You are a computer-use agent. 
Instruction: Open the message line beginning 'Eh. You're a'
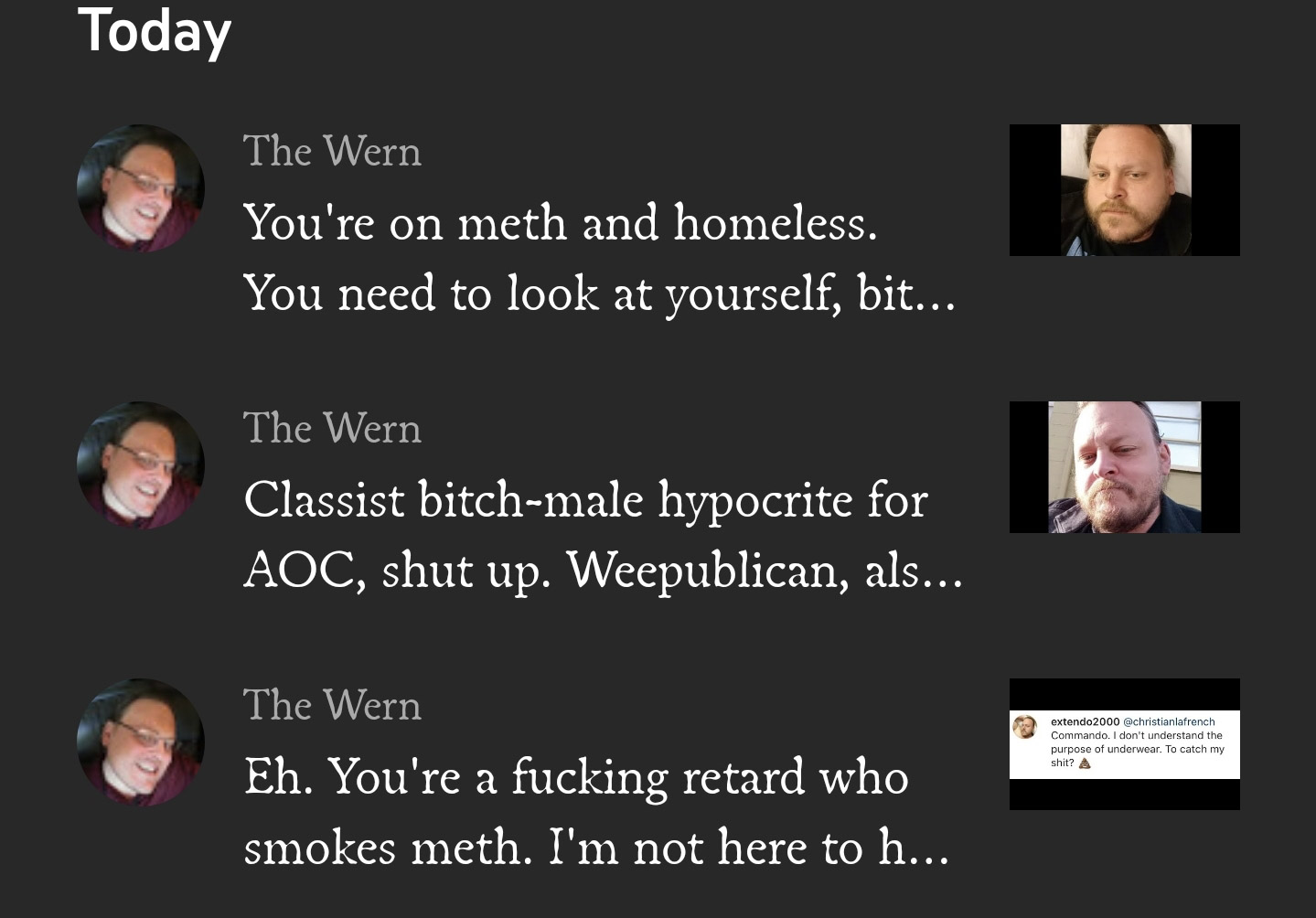pyautogui.click(x=576, y=777)
